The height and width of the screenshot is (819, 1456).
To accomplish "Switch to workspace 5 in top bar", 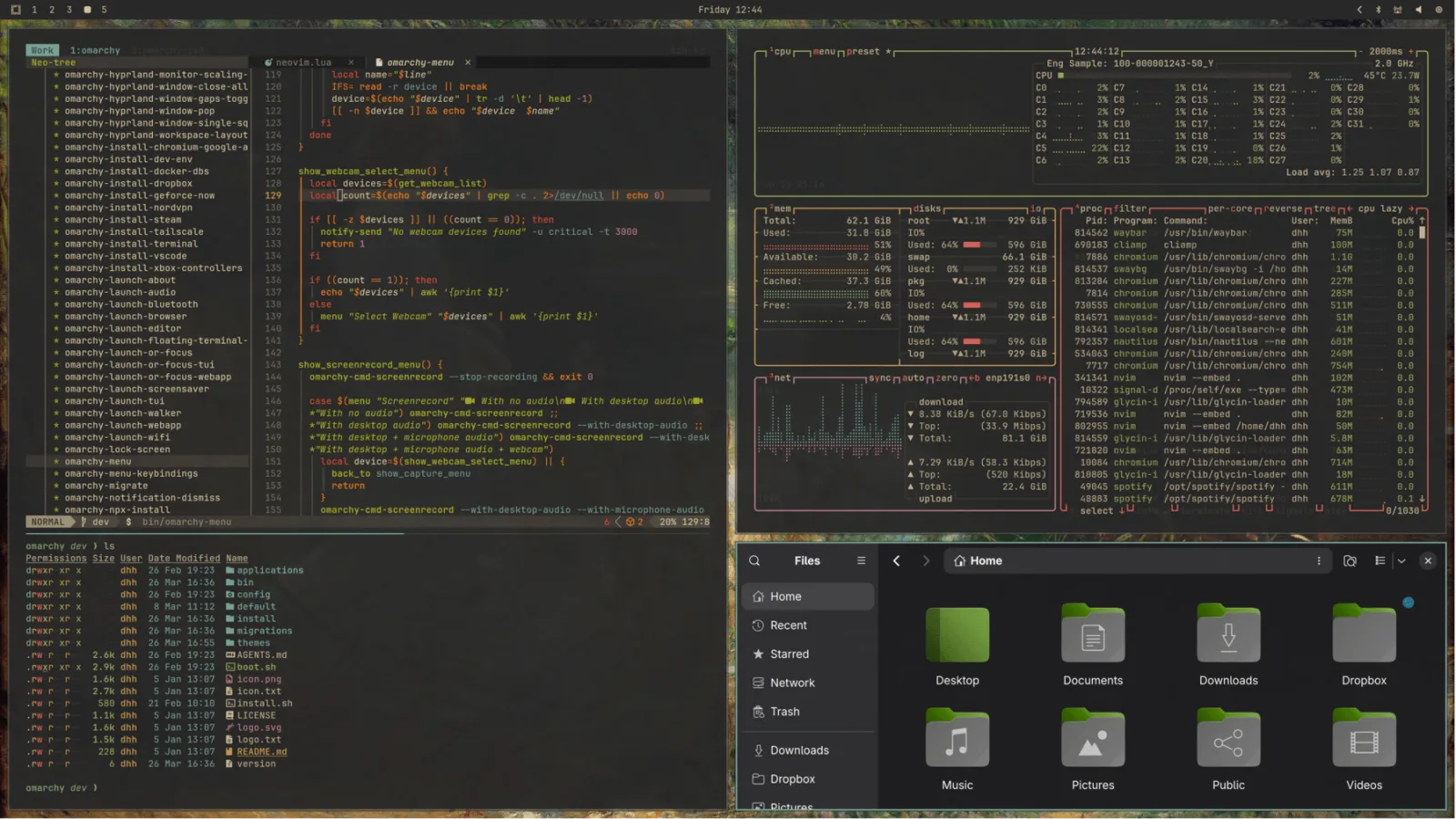I will tap(104, 9).
